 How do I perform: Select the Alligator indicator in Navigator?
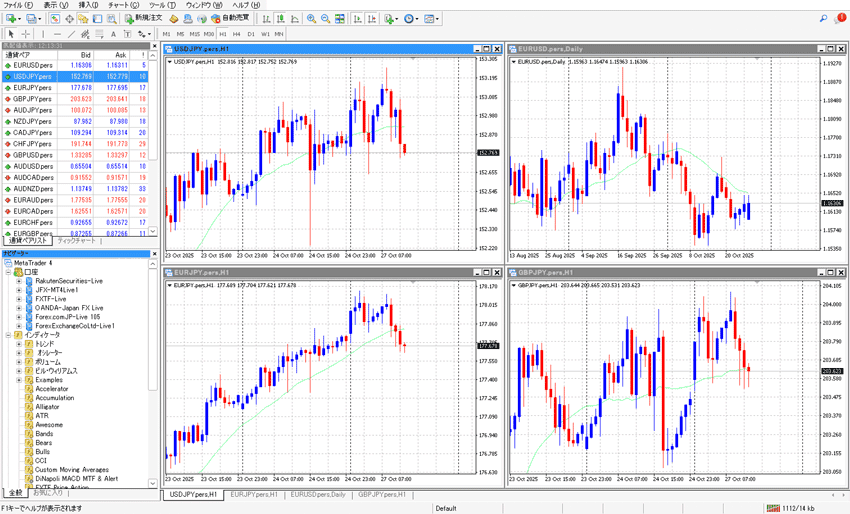coord(47,407)
